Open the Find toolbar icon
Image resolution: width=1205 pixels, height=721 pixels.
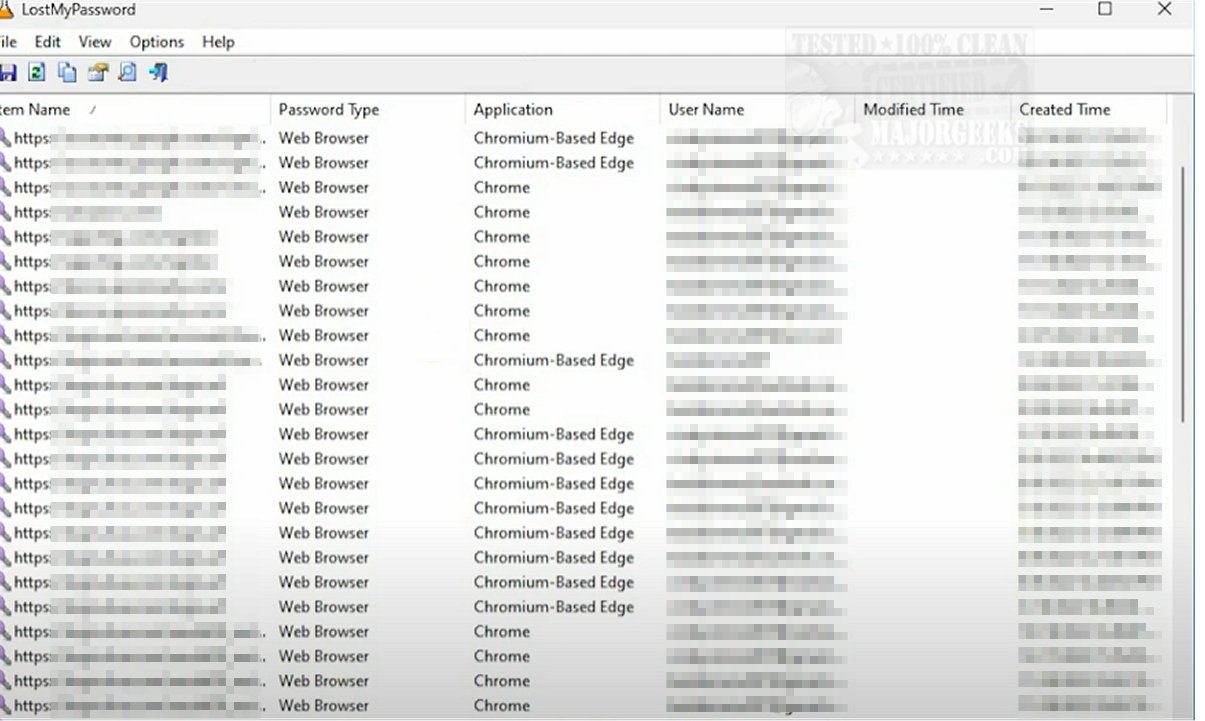(x=127, y=72)
